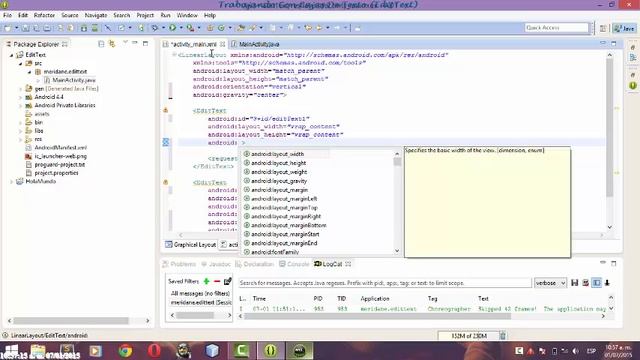Open the File menu
Viewport: 640px width, 360px height.
click(7, 15)
